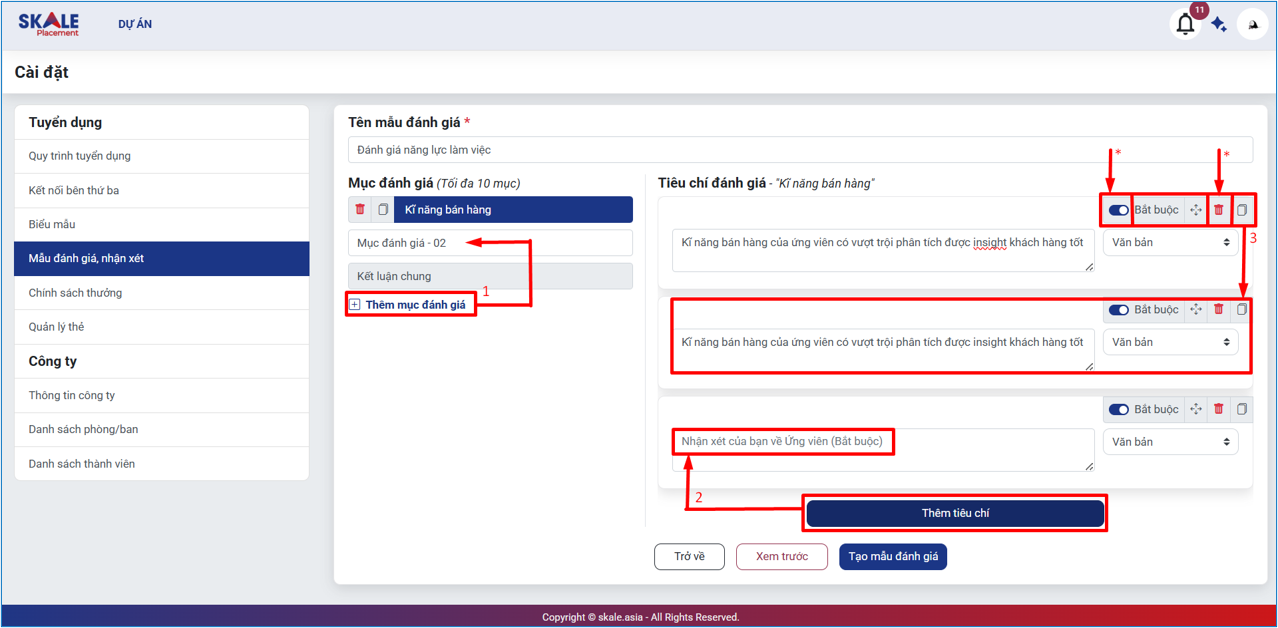Viewport: 1278px width, 628px height.
Task: Select Chính sách thưởng in sidebar
Action: (x=75, y=293)
